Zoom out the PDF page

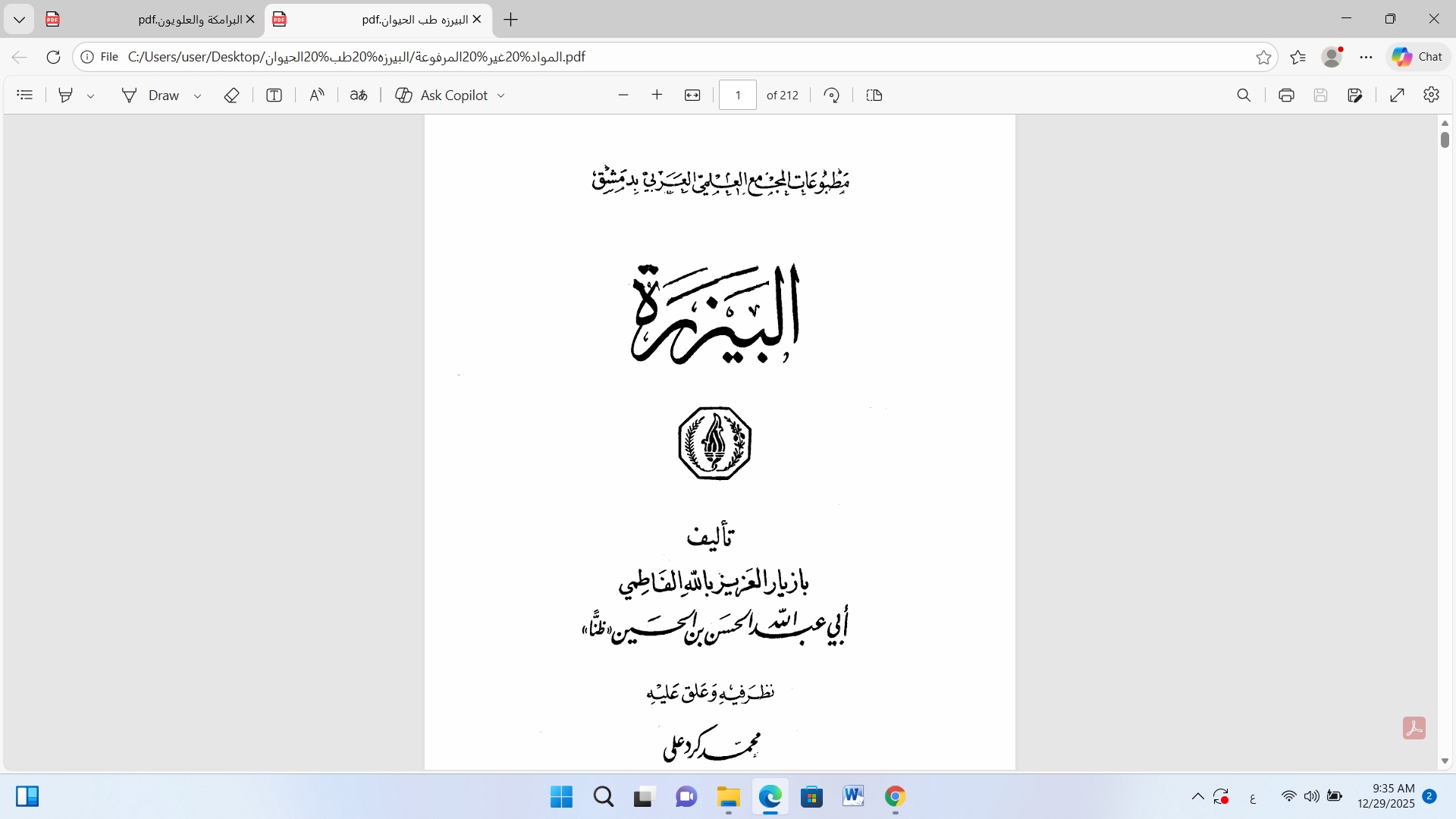(623, 95)
